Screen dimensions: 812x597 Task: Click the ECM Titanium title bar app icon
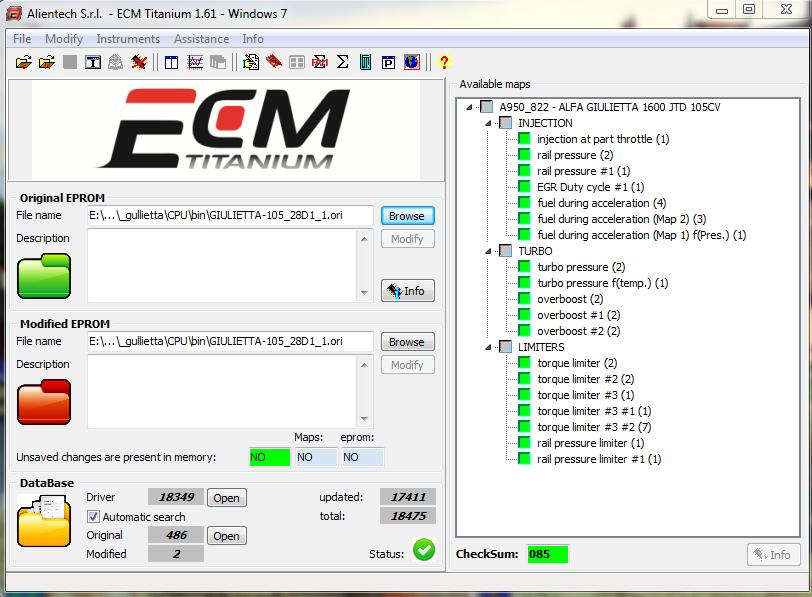pos(14,13)
